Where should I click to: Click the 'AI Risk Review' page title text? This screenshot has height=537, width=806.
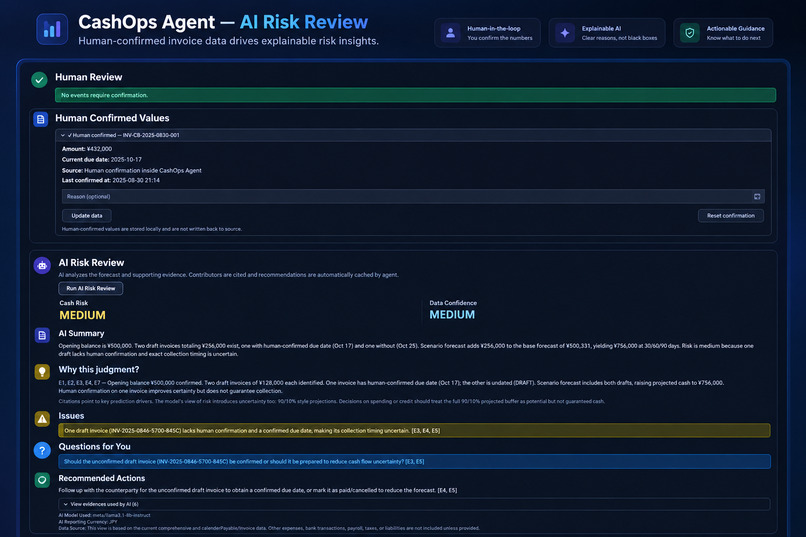coord(304,22)
